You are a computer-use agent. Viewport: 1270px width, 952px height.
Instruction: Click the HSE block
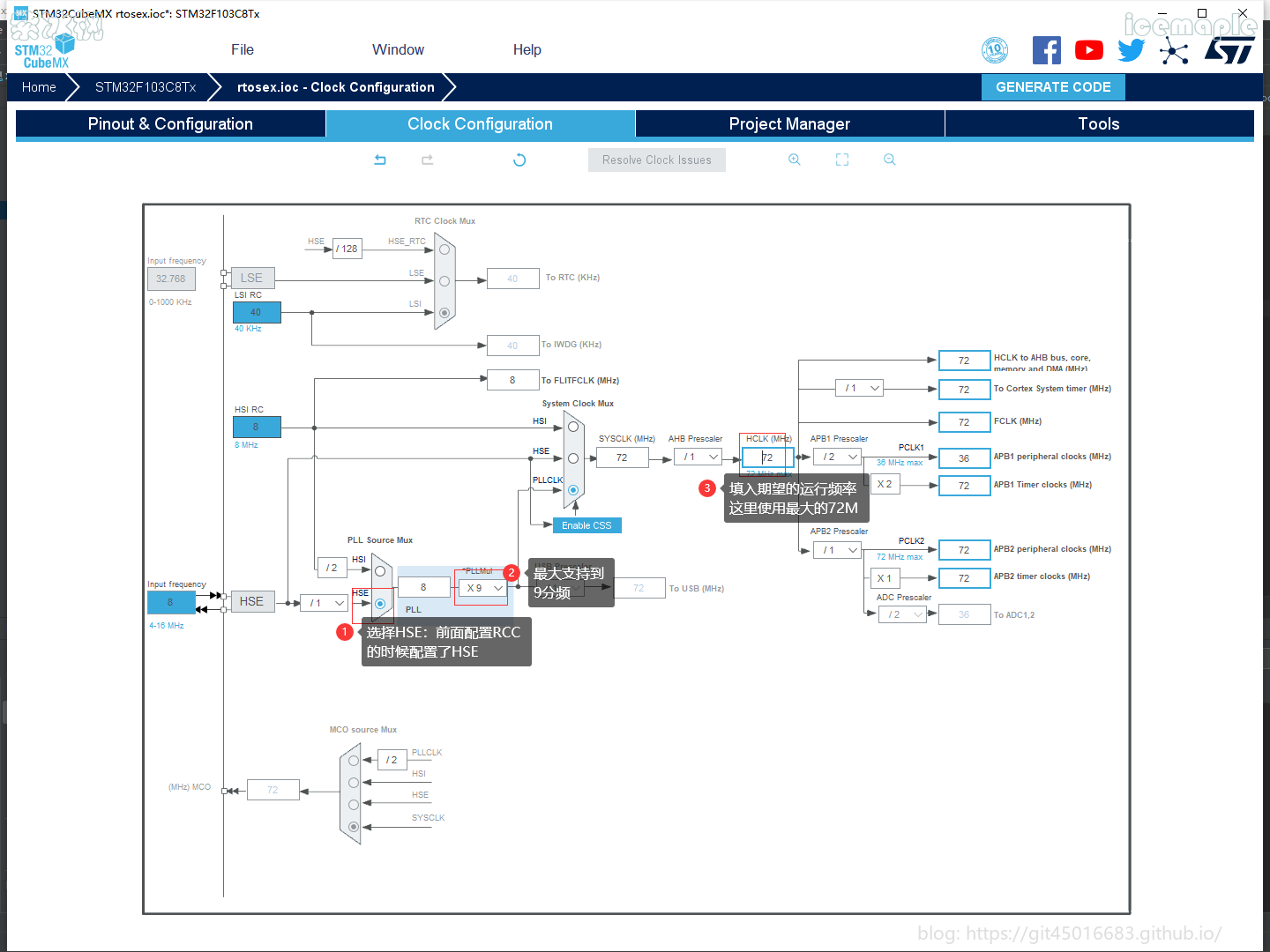251,601
